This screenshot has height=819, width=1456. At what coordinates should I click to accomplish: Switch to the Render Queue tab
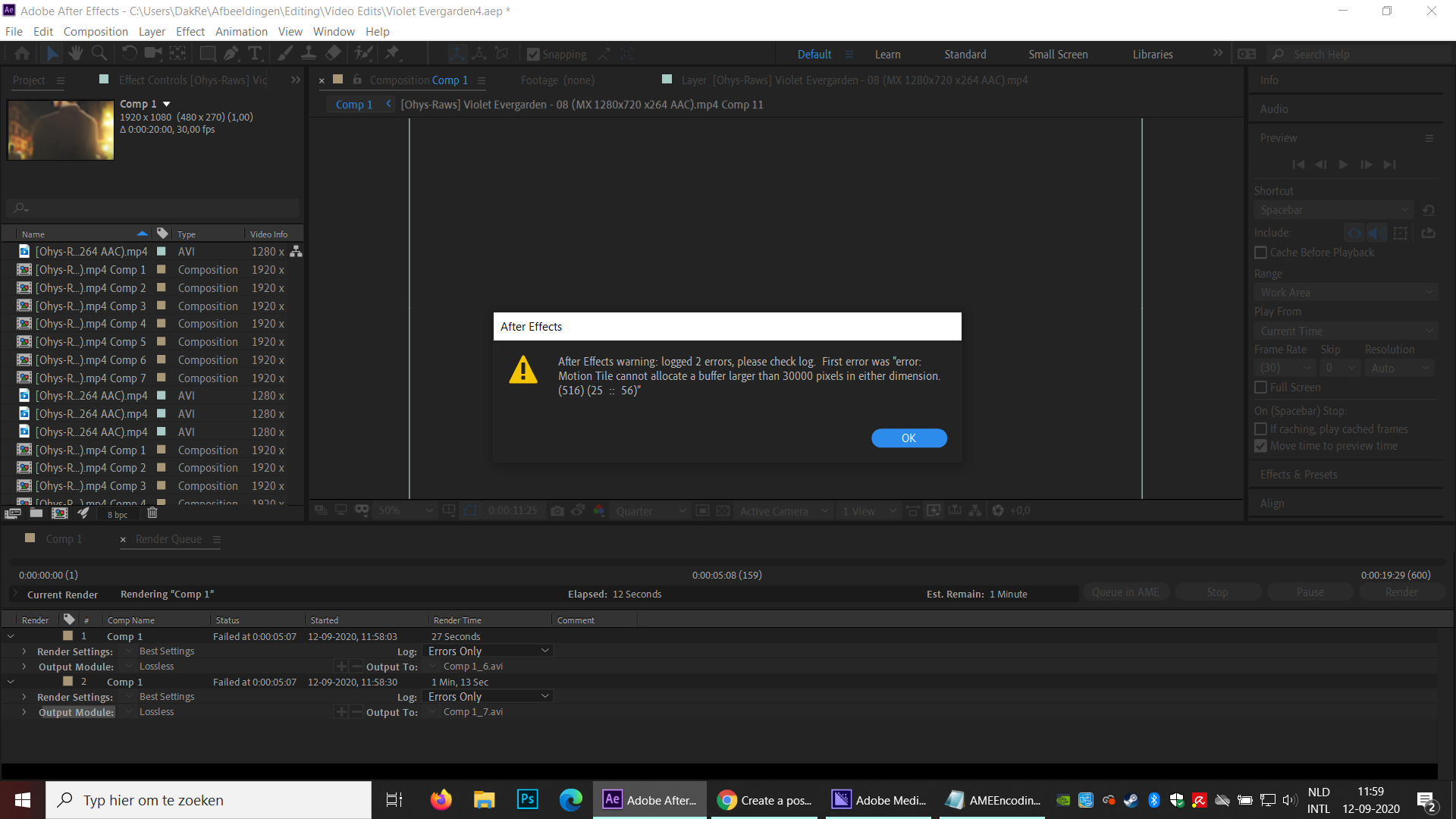tap(168, 539)
